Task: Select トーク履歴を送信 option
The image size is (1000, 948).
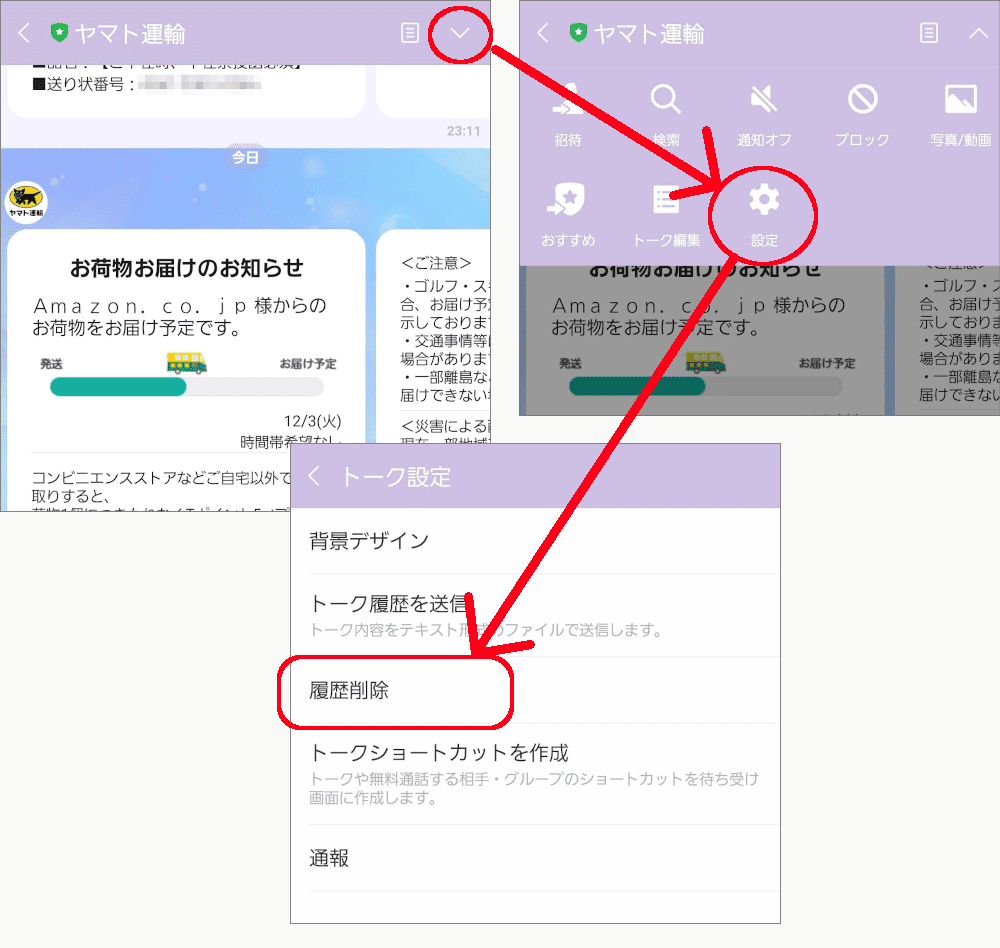Action: 535,615
